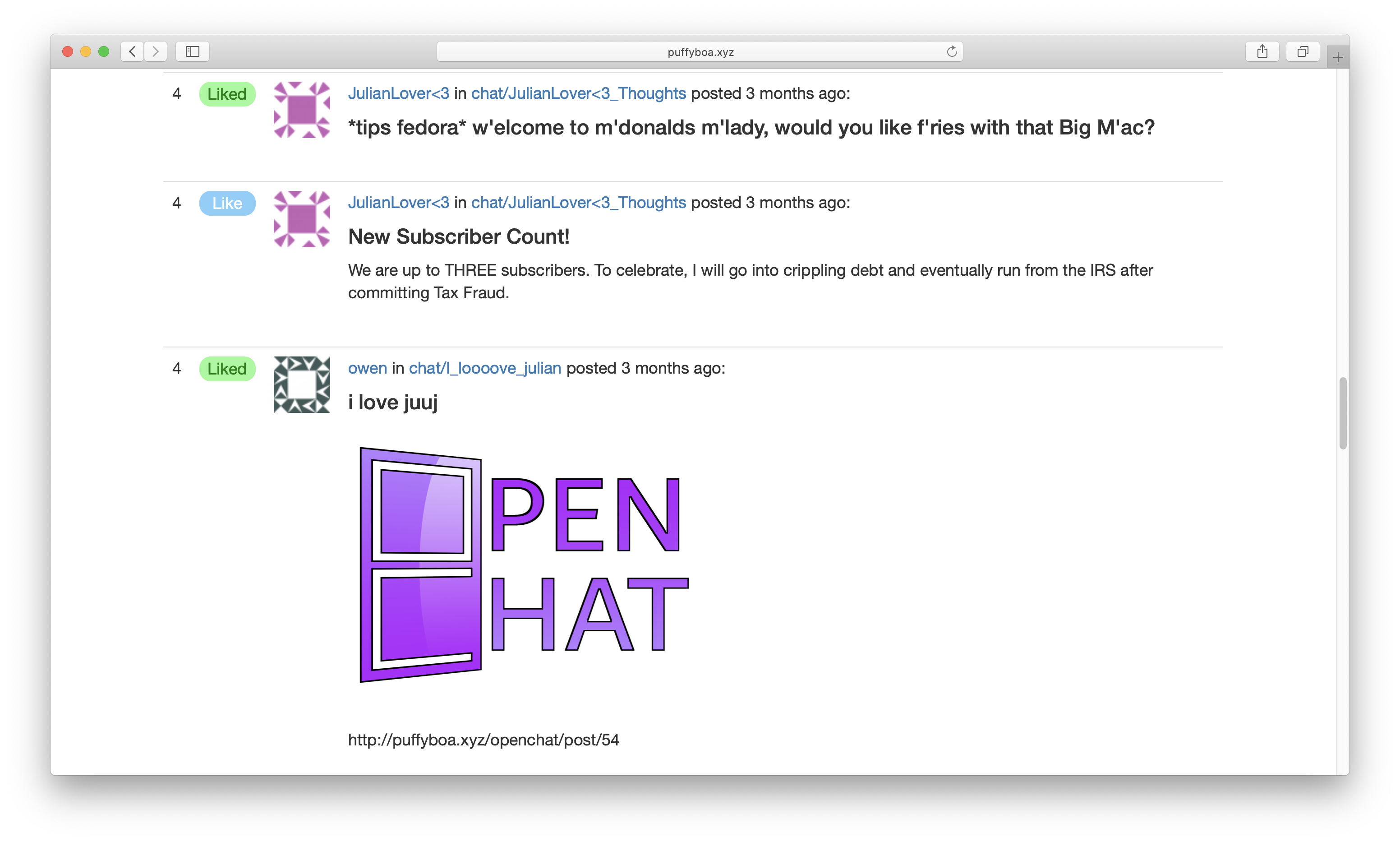Viewport: 1400px width, 842px height.
Task: Click the OpenChat logo image
Action: [x=525, y=564]
